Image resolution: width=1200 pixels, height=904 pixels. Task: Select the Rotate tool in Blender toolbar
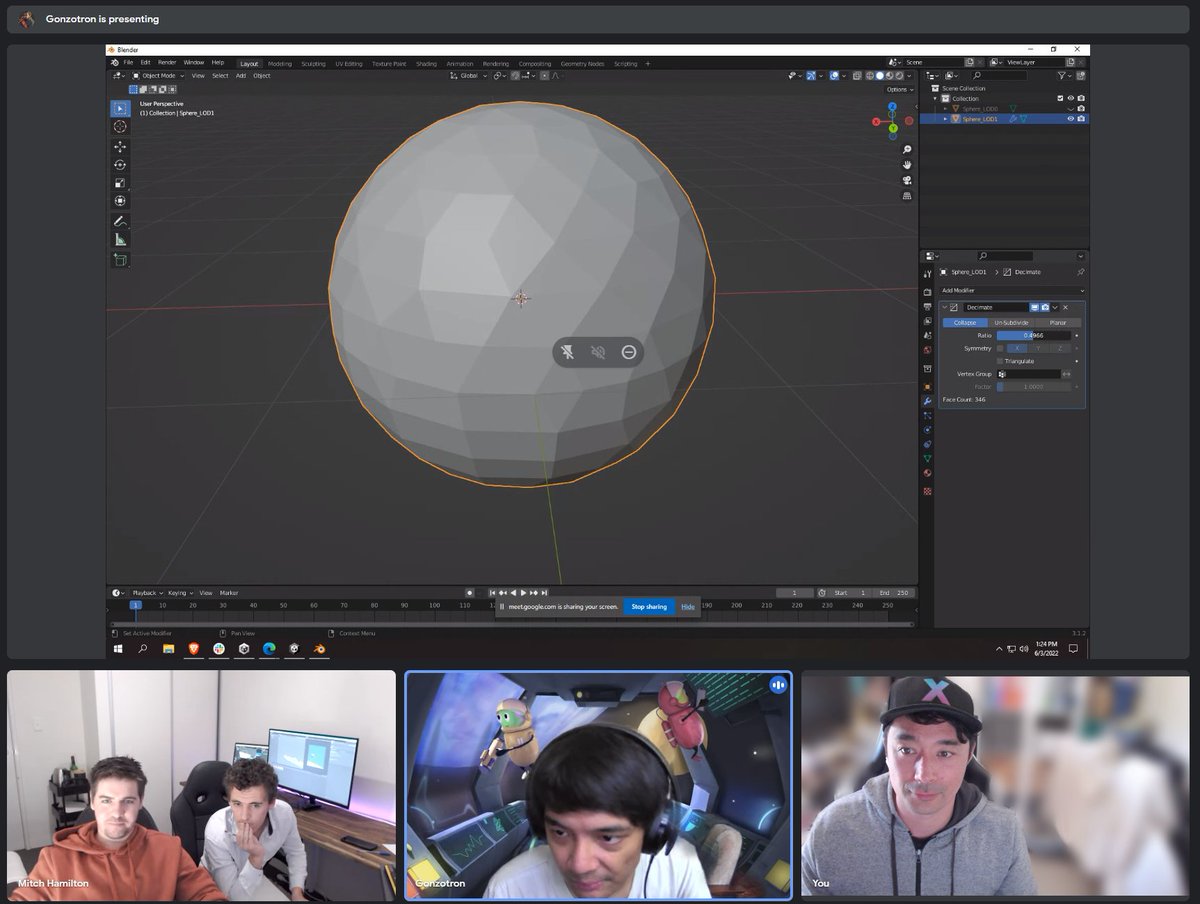[120, 165]
